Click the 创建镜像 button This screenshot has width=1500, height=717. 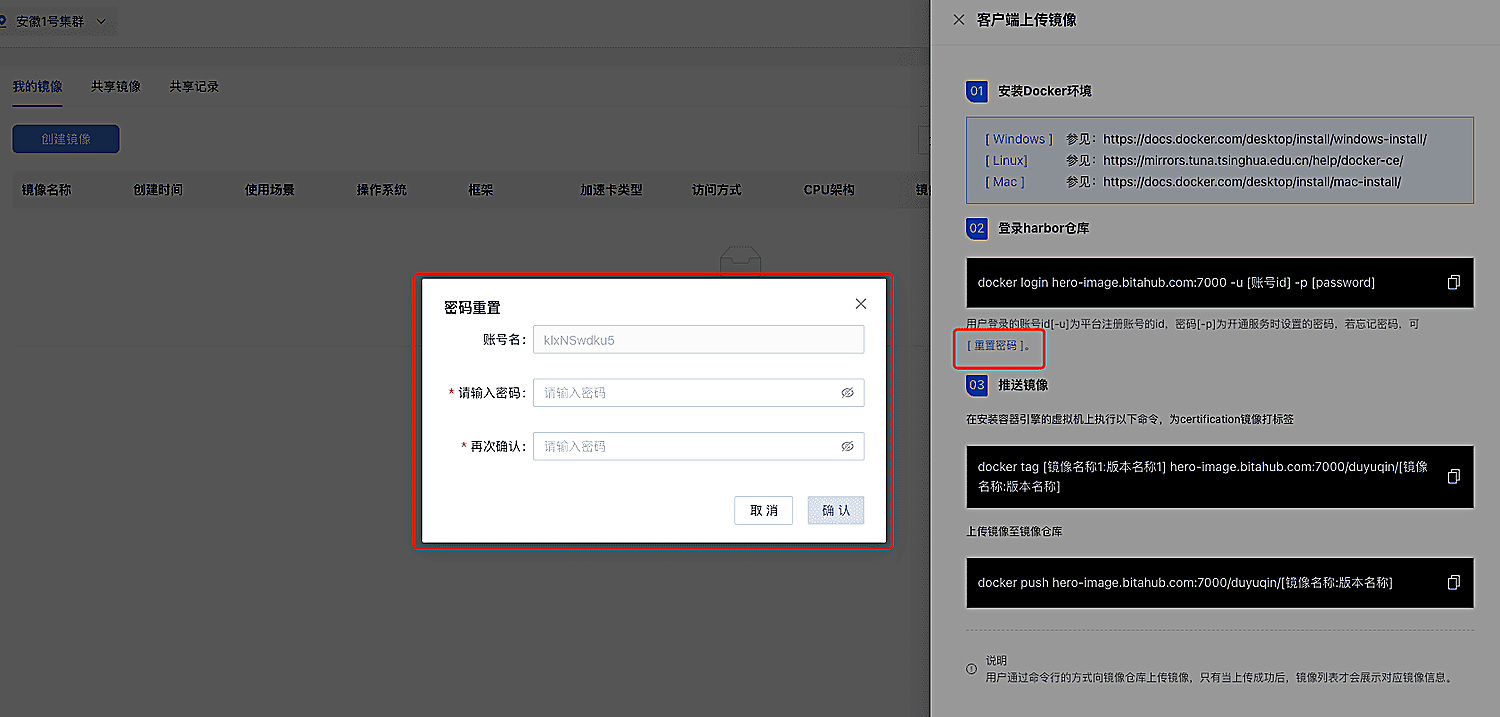coord(66,139)
